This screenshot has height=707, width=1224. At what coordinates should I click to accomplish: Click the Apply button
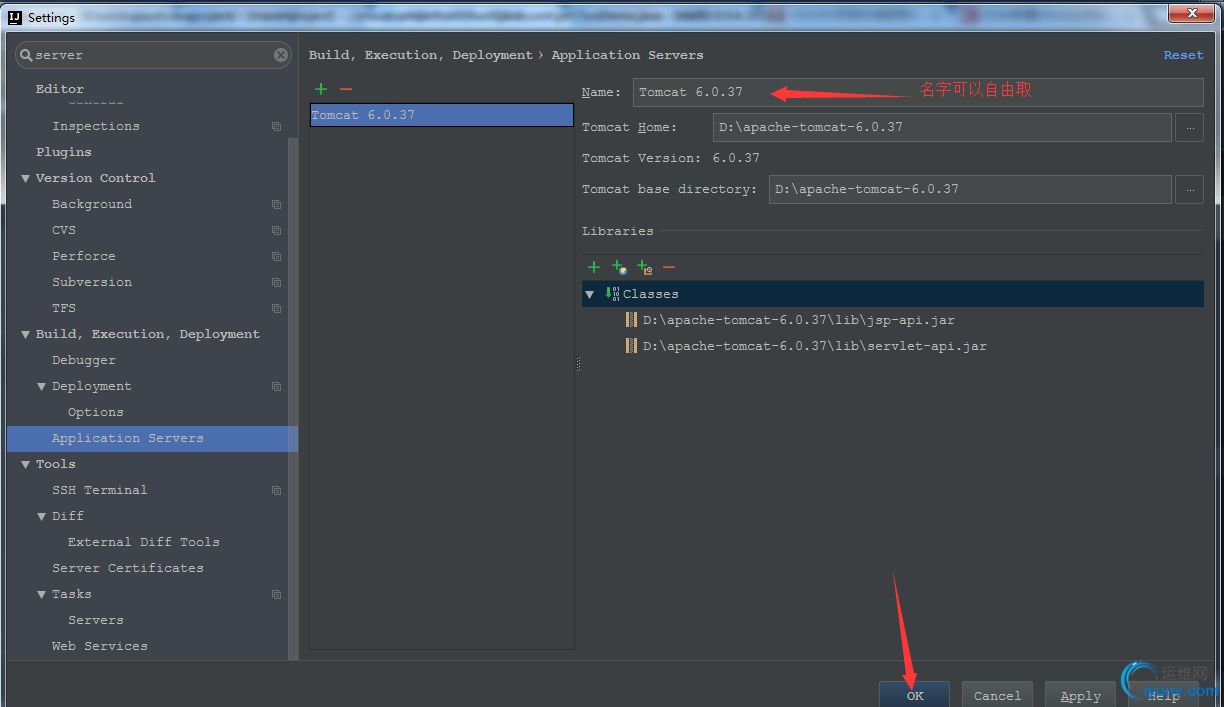tap(1081, 695)
